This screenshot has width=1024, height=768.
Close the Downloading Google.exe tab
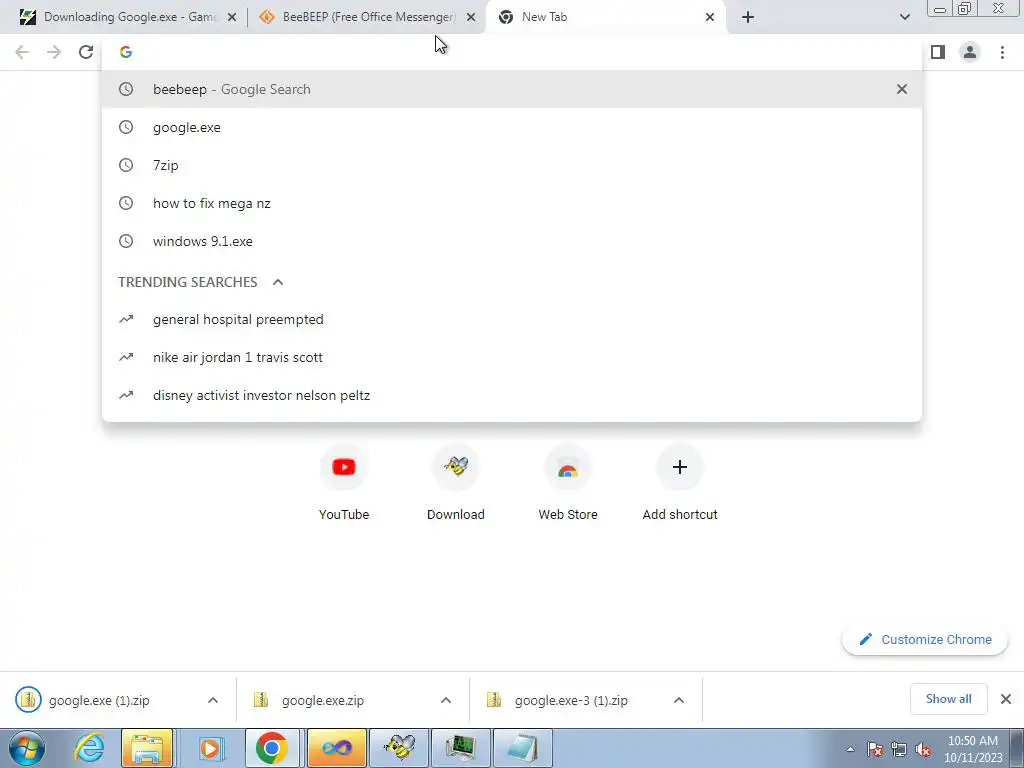coord(231,17)
